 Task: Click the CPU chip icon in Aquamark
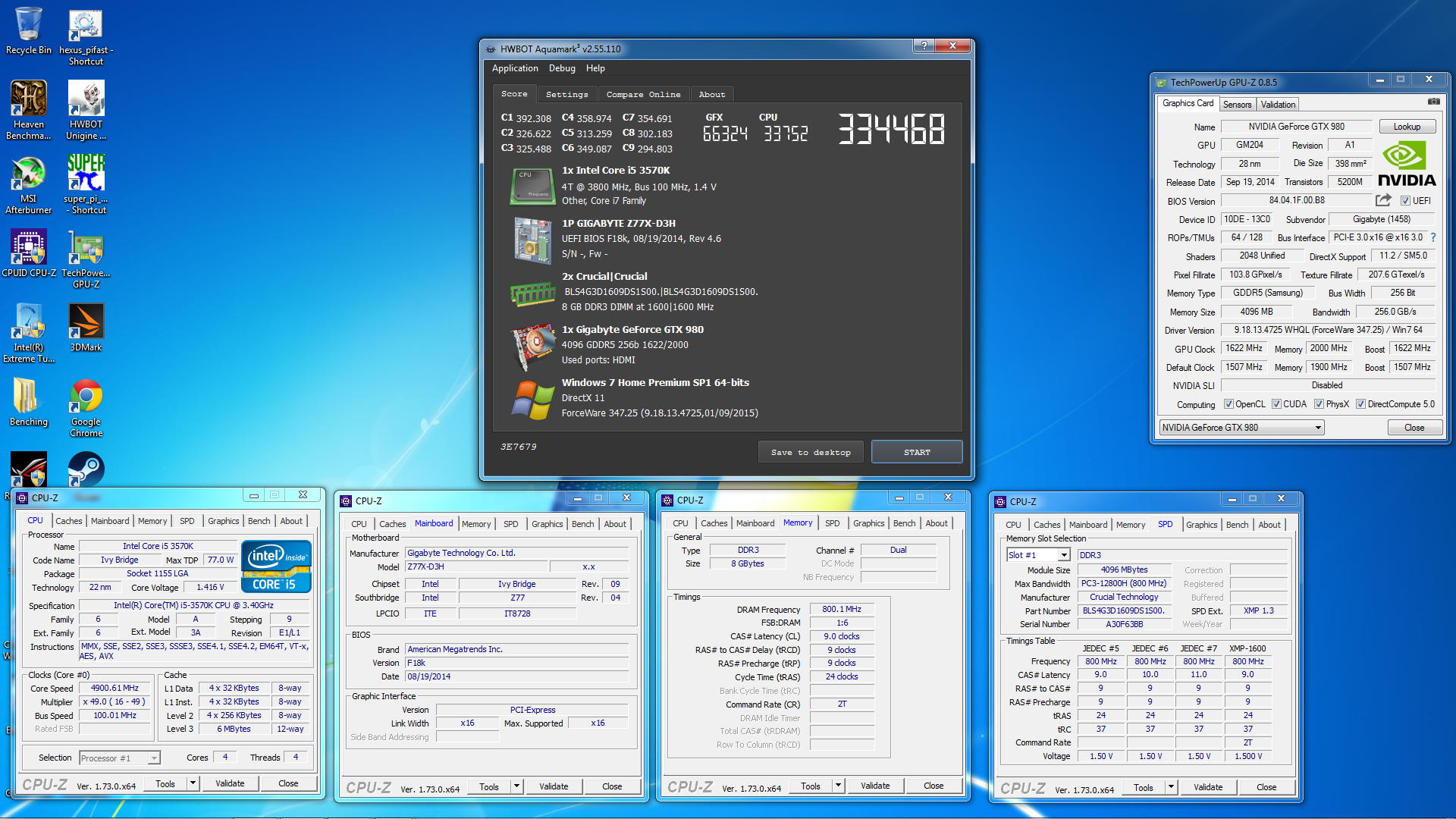532,187
